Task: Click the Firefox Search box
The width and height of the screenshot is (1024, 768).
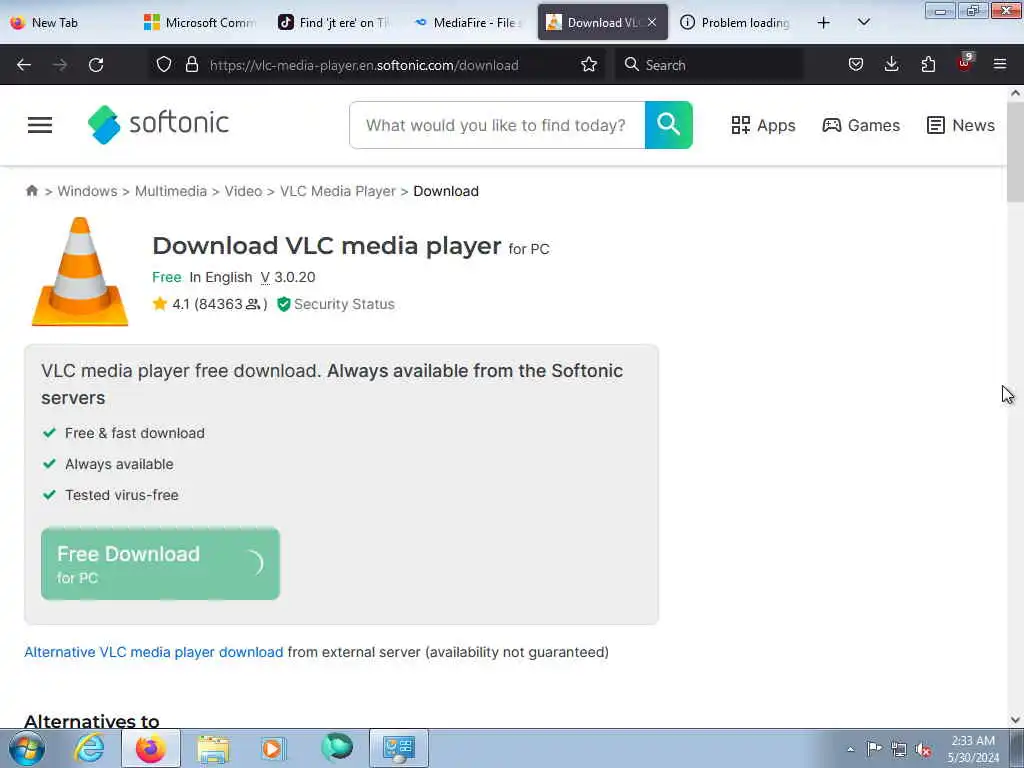Action: click(x=710, y=65)
